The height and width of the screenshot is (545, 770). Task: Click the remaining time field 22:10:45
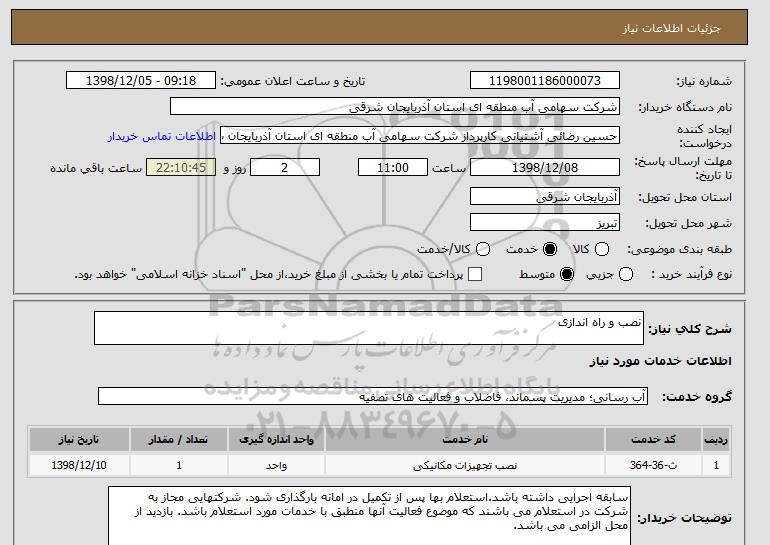181,167
